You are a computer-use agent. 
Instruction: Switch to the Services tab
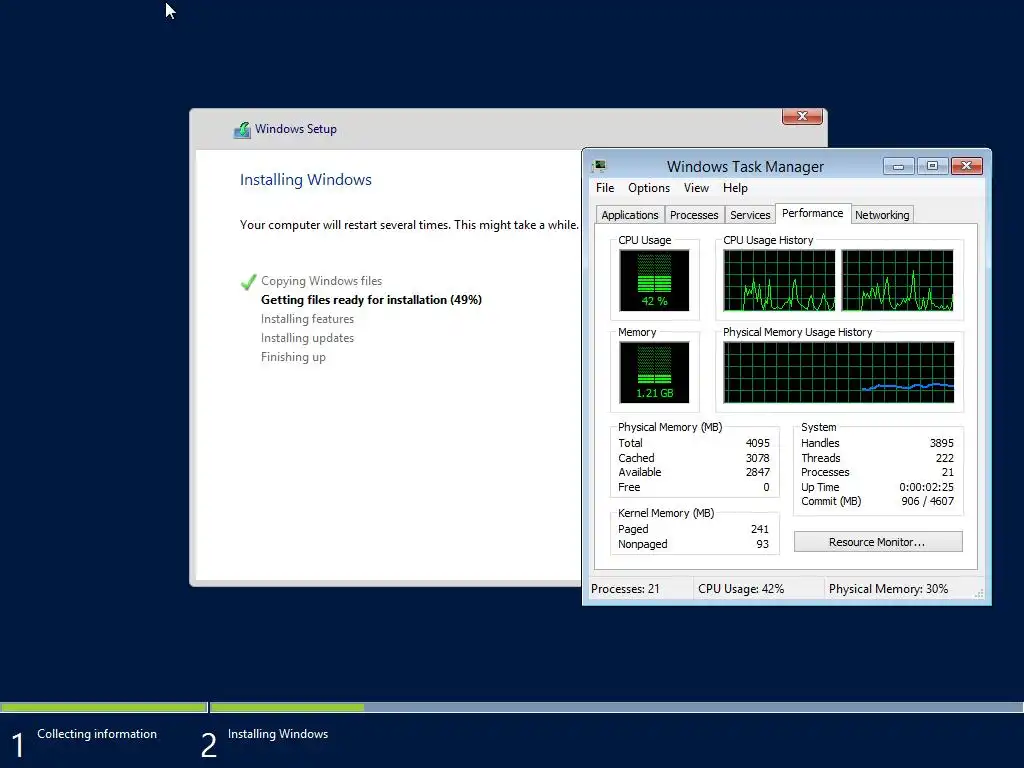click(x=750, y=215)
